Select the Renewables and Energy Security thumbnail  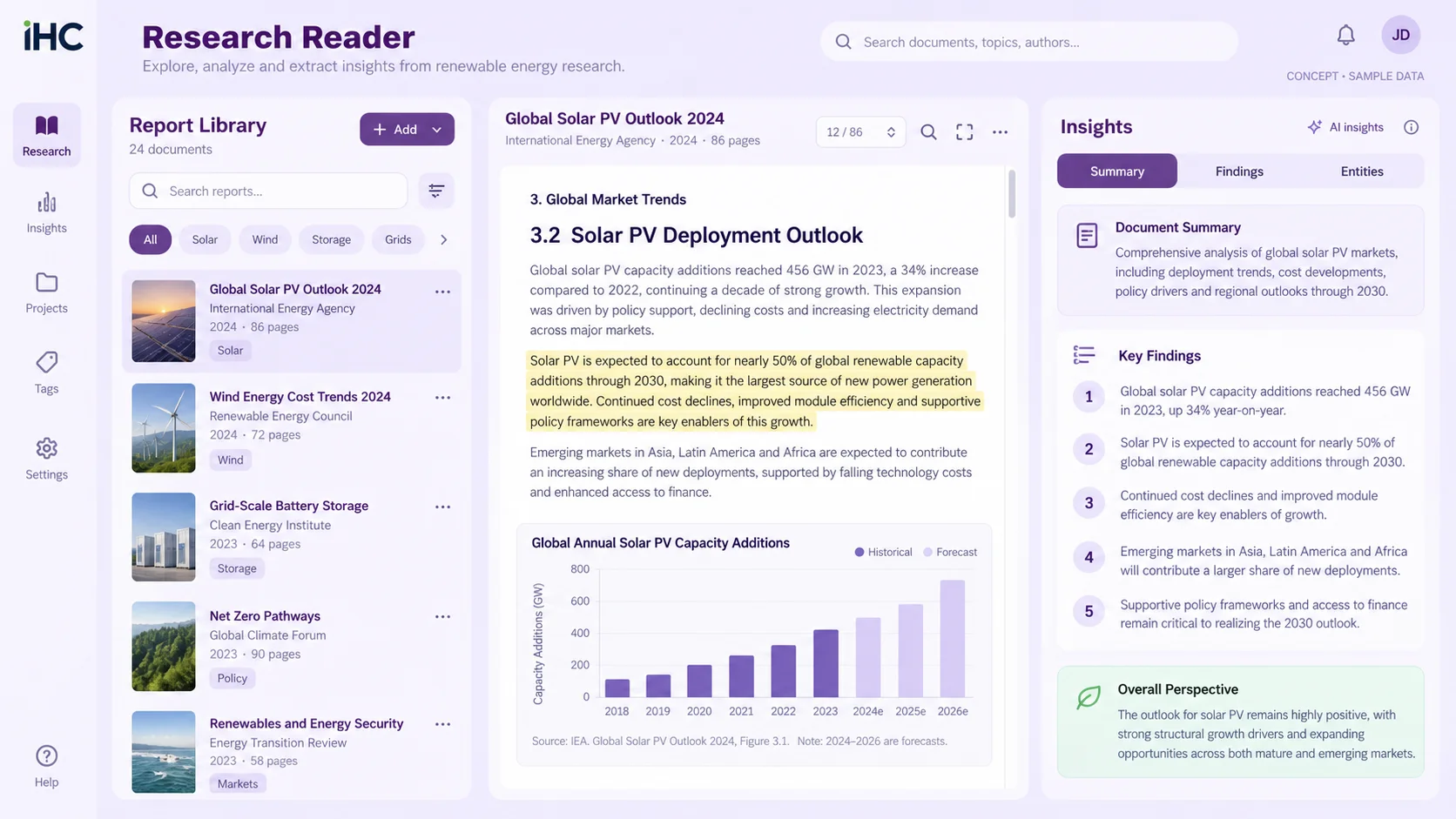coord(164,752)
